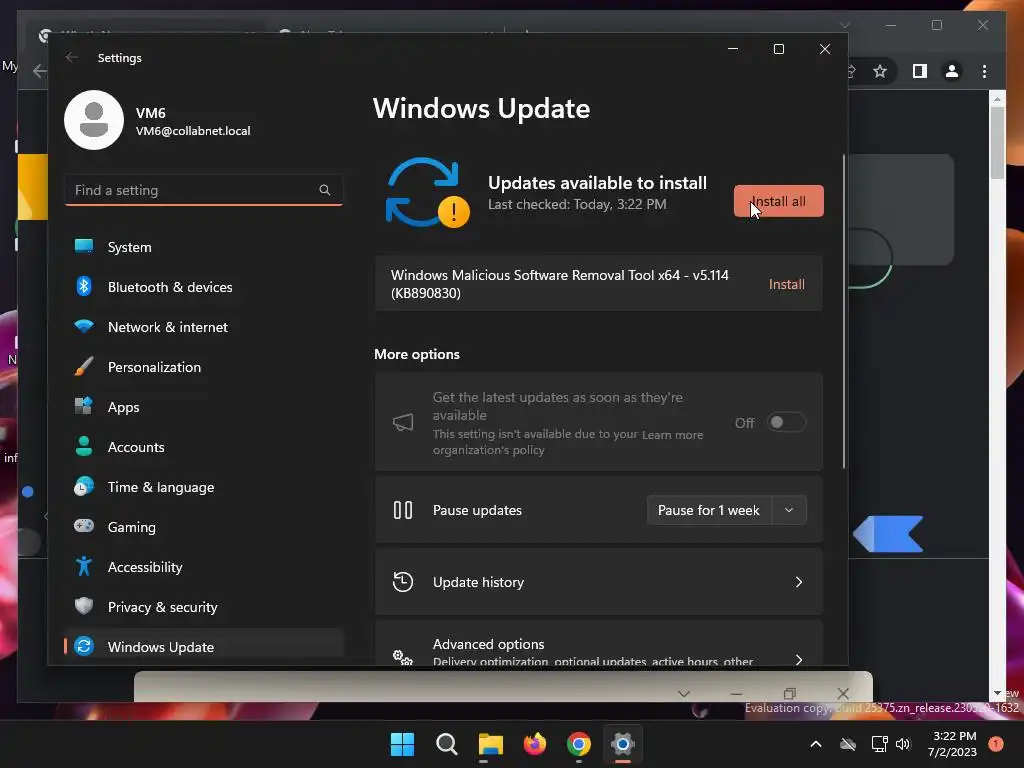Screen dimensions: 1024x768
Task: Launch Firefox from the taskbar
Action: pos(535,744)
